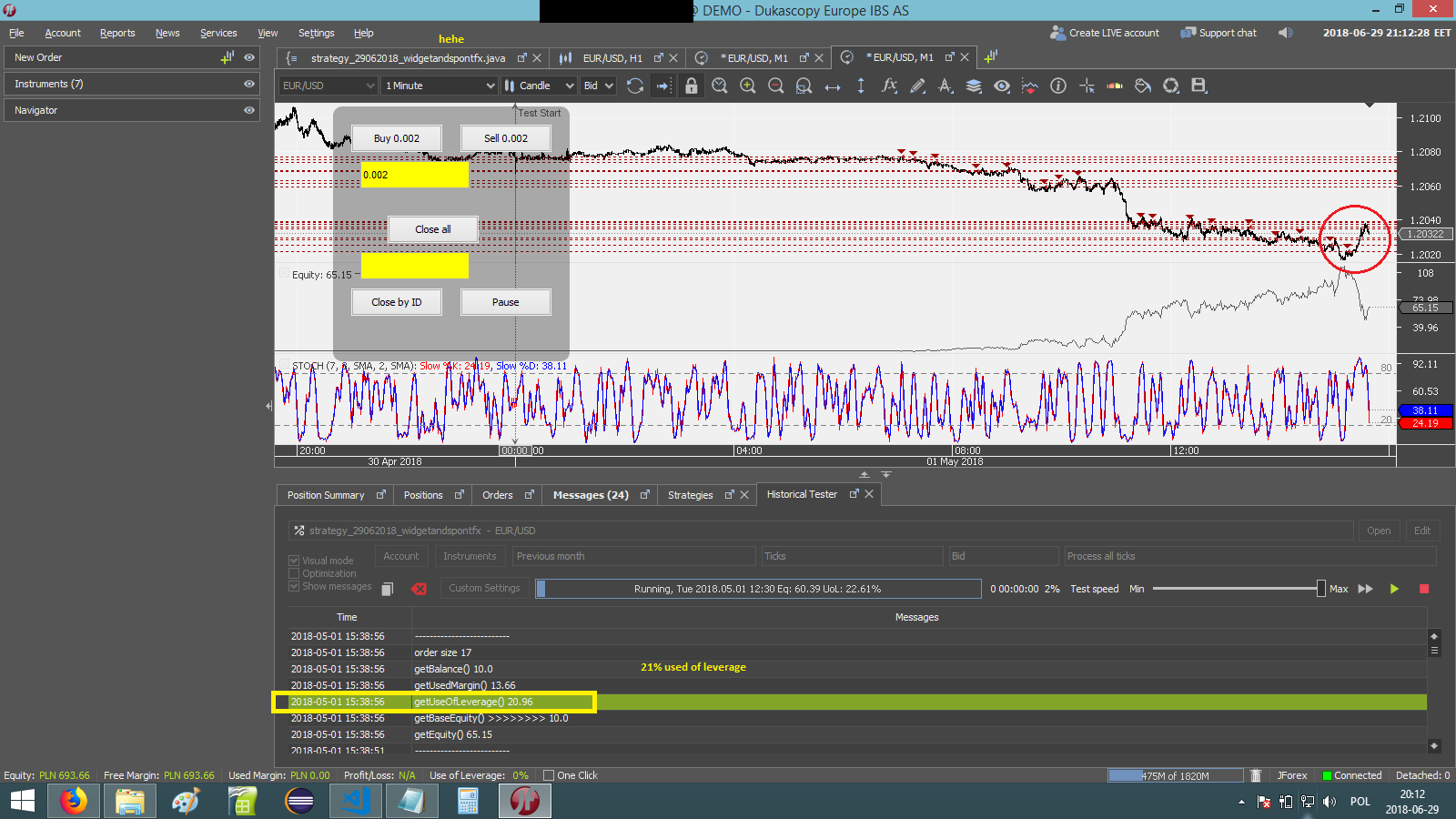
Task: Select the pencil drawing tool icon
Action: click(917, 86)
